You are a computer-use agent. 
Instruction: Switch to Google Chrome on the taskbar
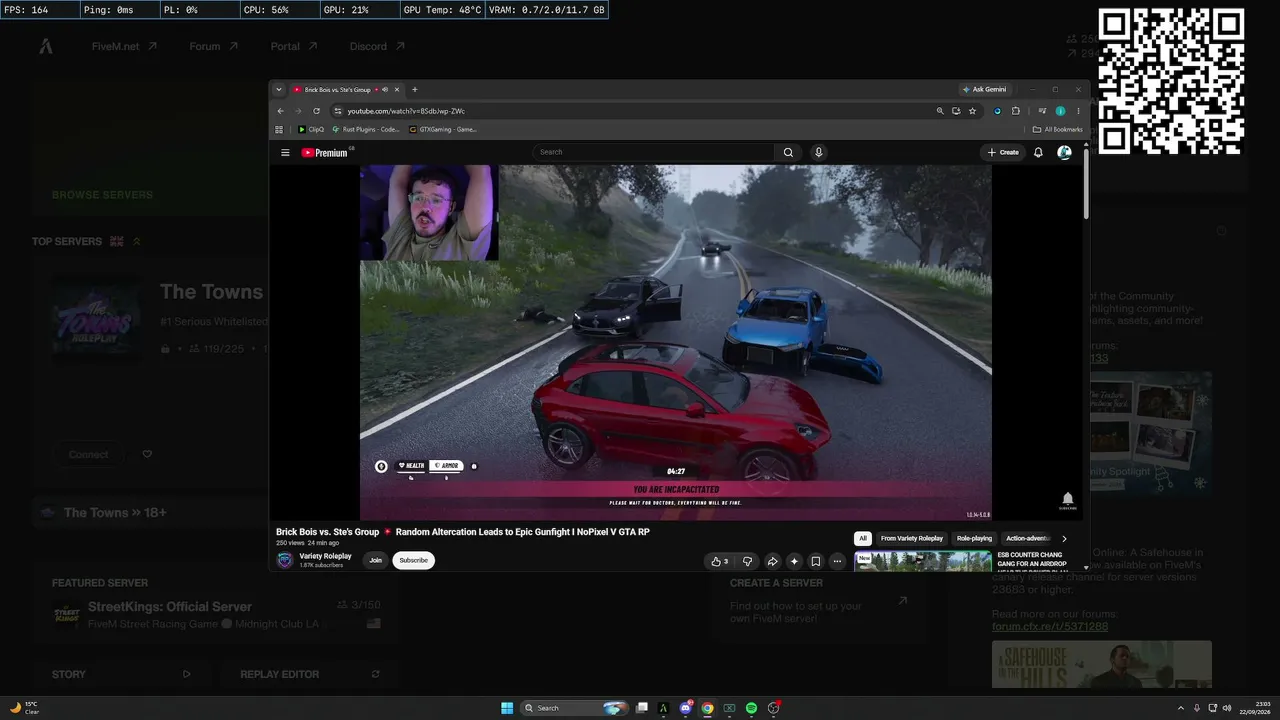click(707, 708)
